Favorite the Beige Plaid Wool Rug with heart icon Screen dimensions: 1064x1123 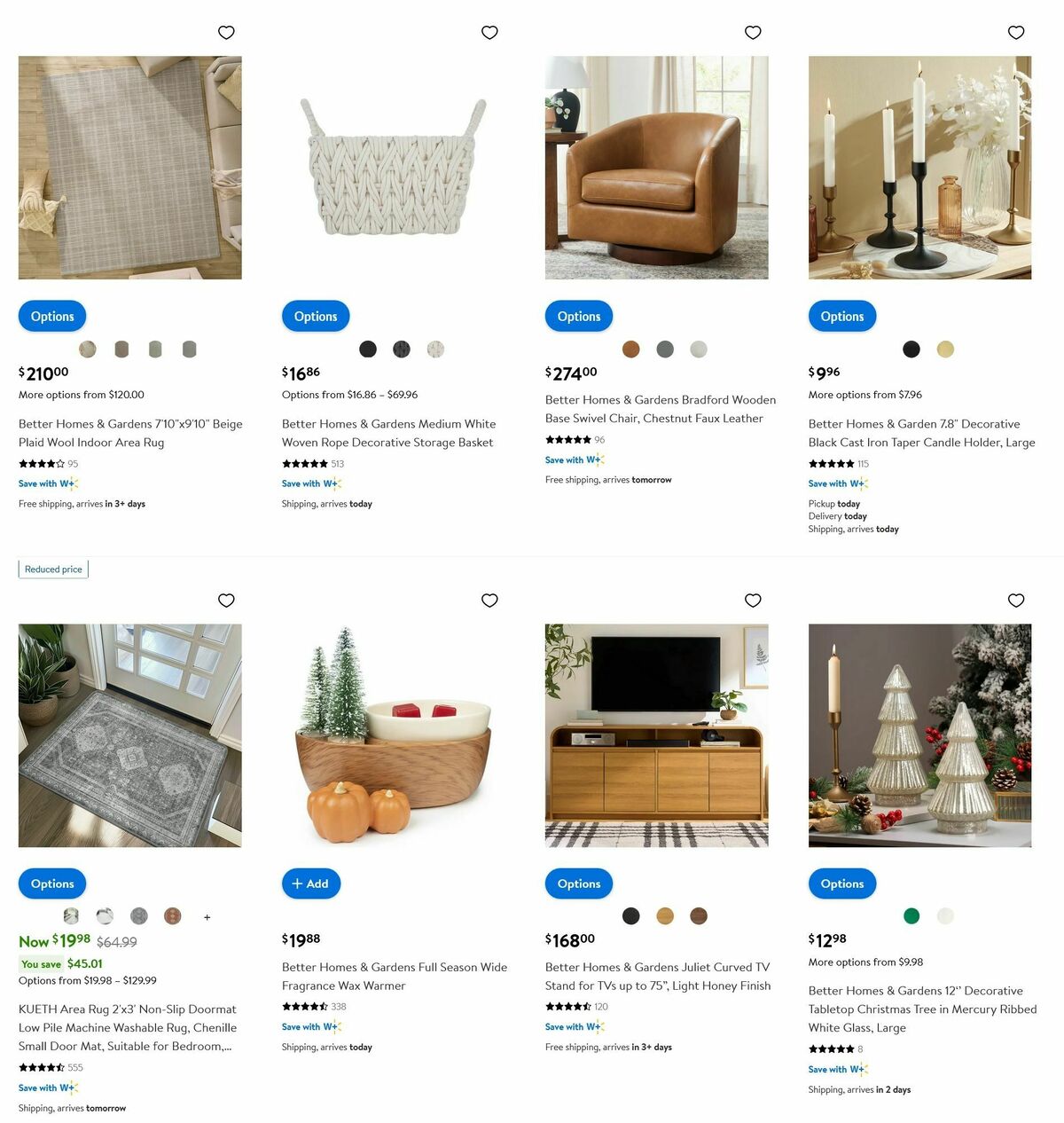[x=226, y=33]
